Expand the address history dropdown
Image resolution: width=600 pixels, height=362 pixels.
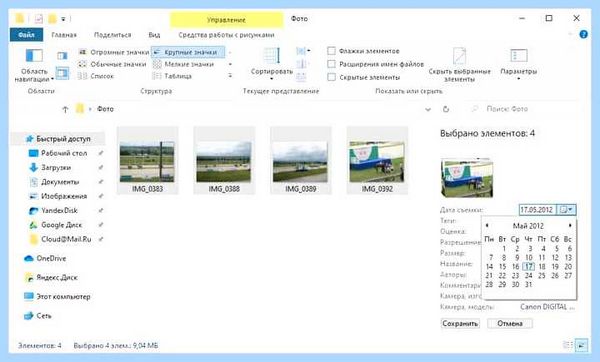pos(428,109)
